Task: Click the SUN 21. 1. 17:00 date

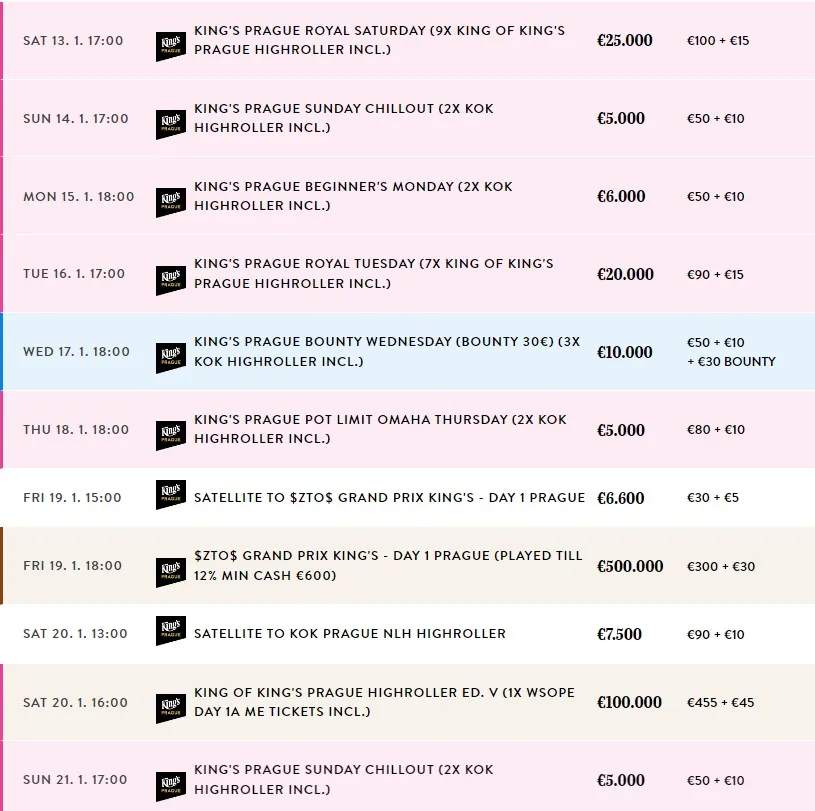Action: [76, 780]
